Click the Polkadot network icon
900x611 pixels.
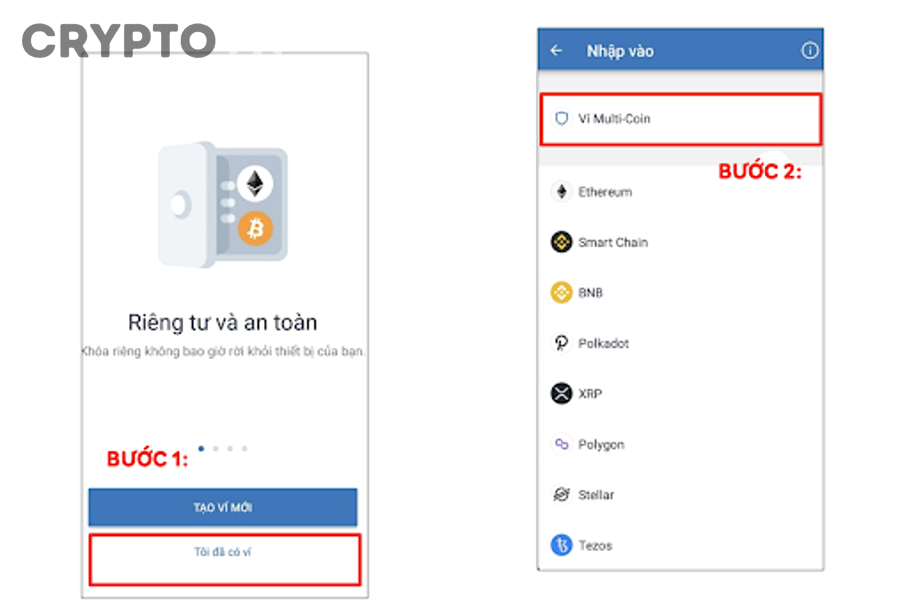tap(562, 343)
